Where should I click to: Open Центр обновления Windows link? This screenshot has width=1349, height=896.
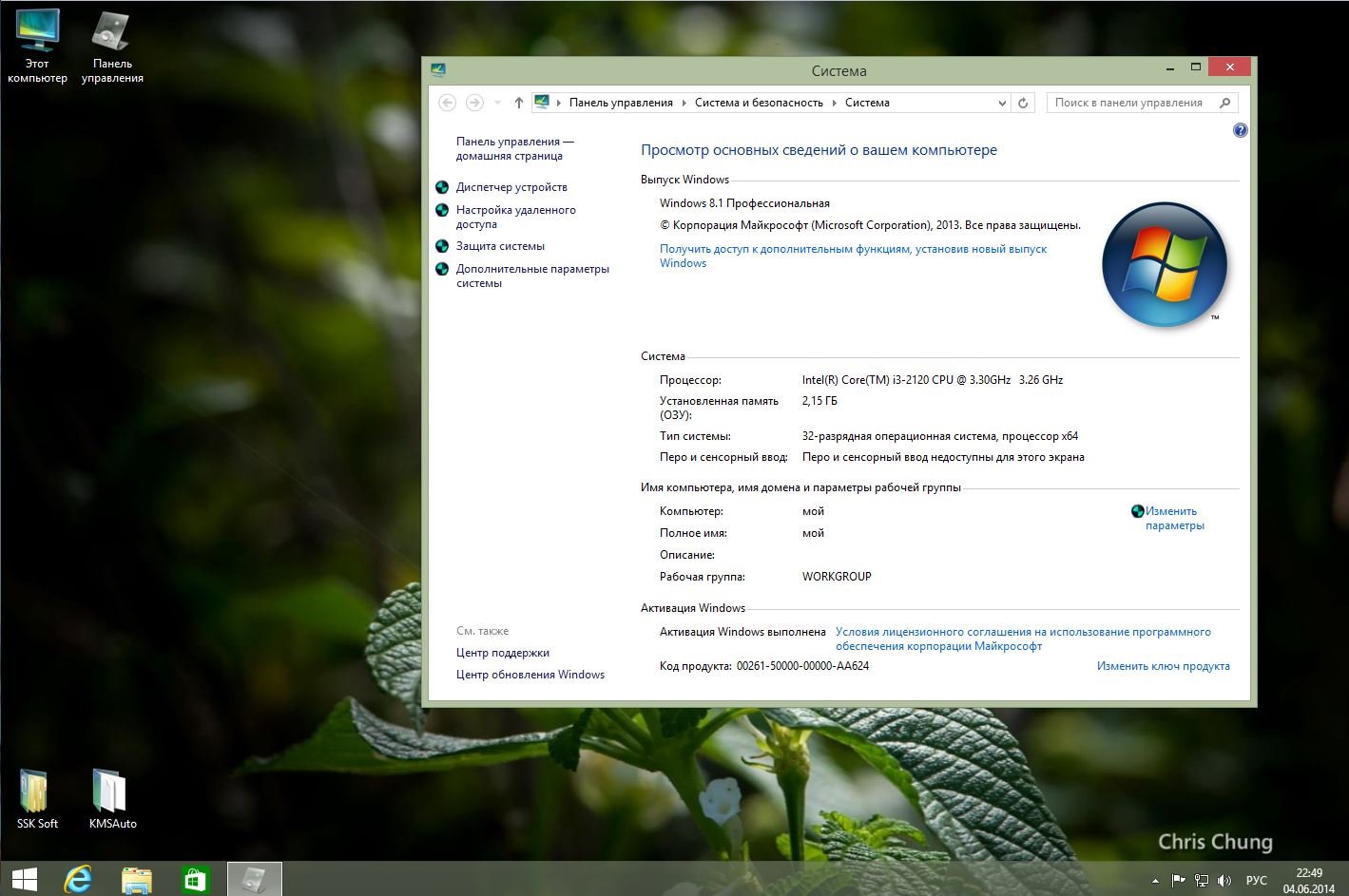(530, 675)
